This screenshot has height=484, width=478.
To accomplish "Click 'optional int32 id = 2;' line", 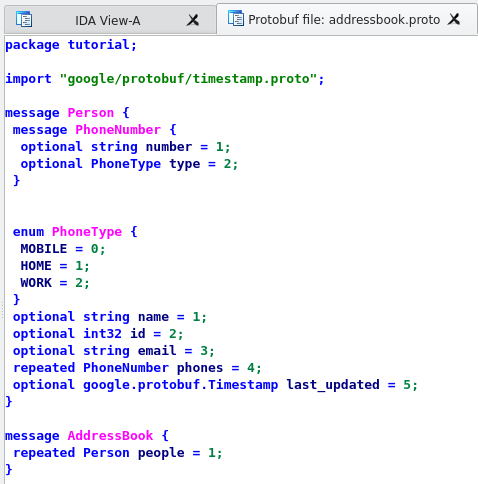I will coord(98,334).
